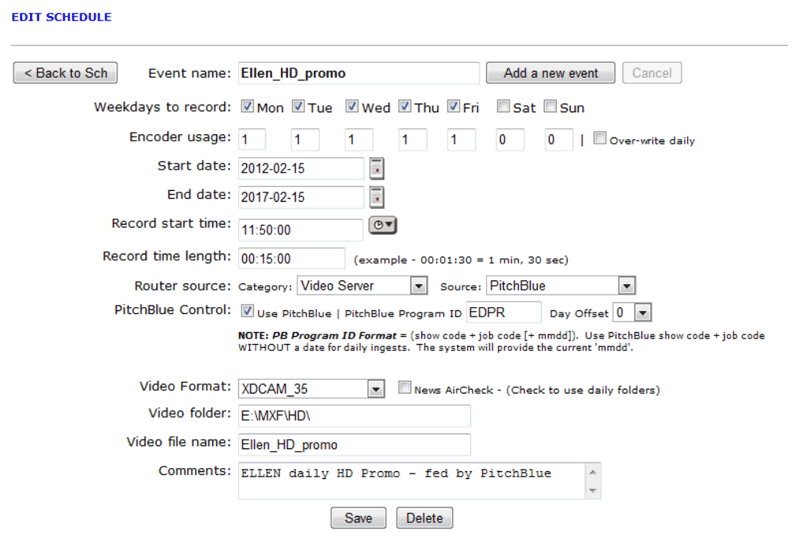
Task: Save the schedule with the Save button
Action: 358,518
